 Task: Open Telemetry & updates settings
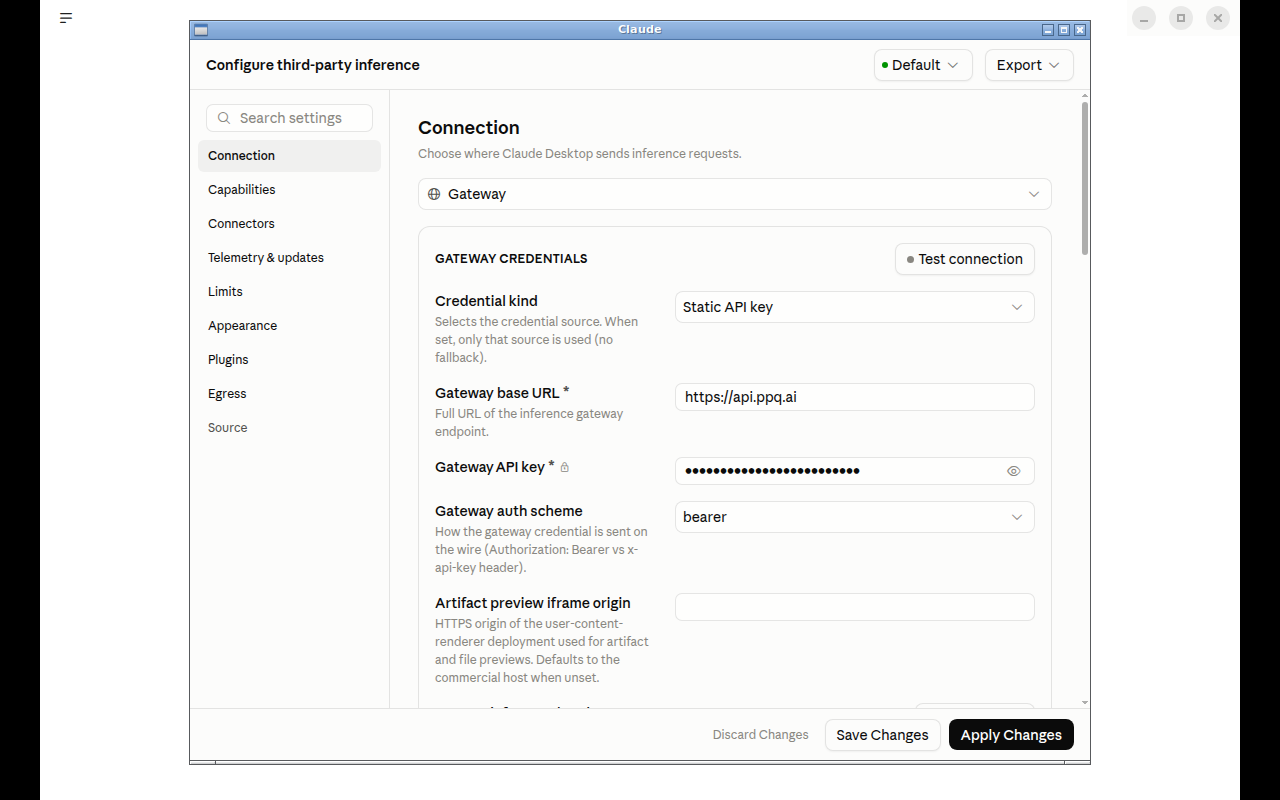coord(289,258)
